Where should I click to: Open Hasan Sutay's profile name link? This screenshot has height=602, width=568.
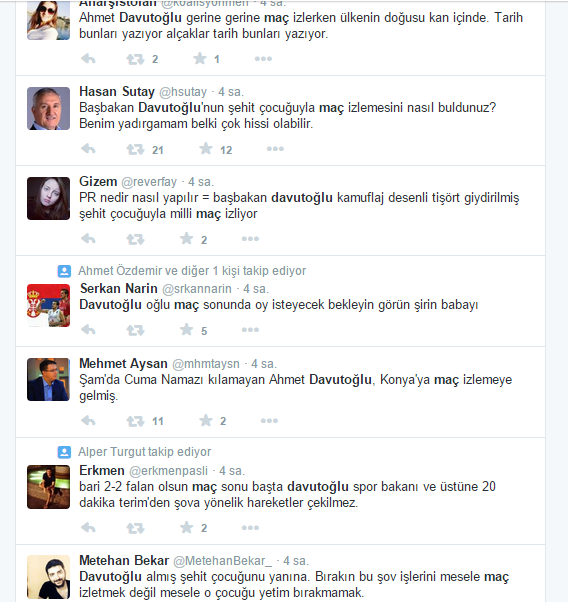117,92
